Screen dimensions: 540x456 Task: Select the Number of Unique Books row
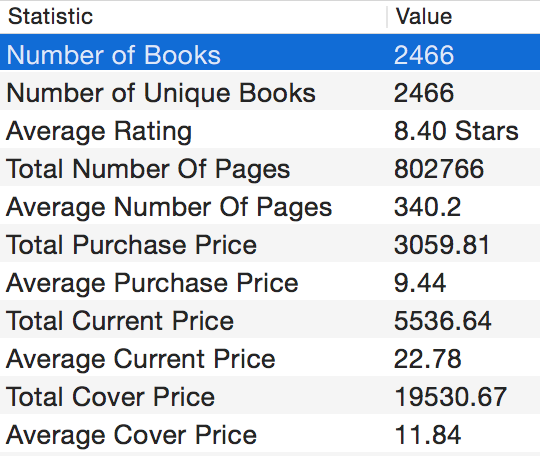[270, 93]
